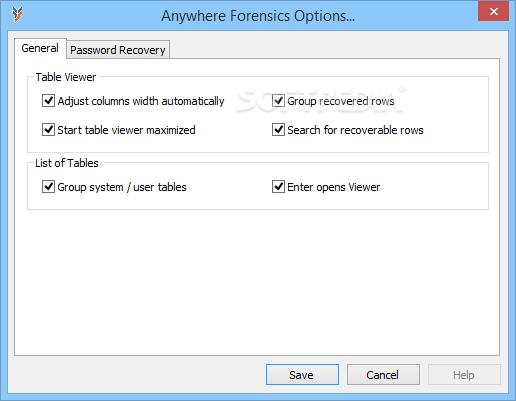Screen dimensions: 516x401
Task: Click the Anywhere Forensics app icon in title bar
Action: coord(17,15)
